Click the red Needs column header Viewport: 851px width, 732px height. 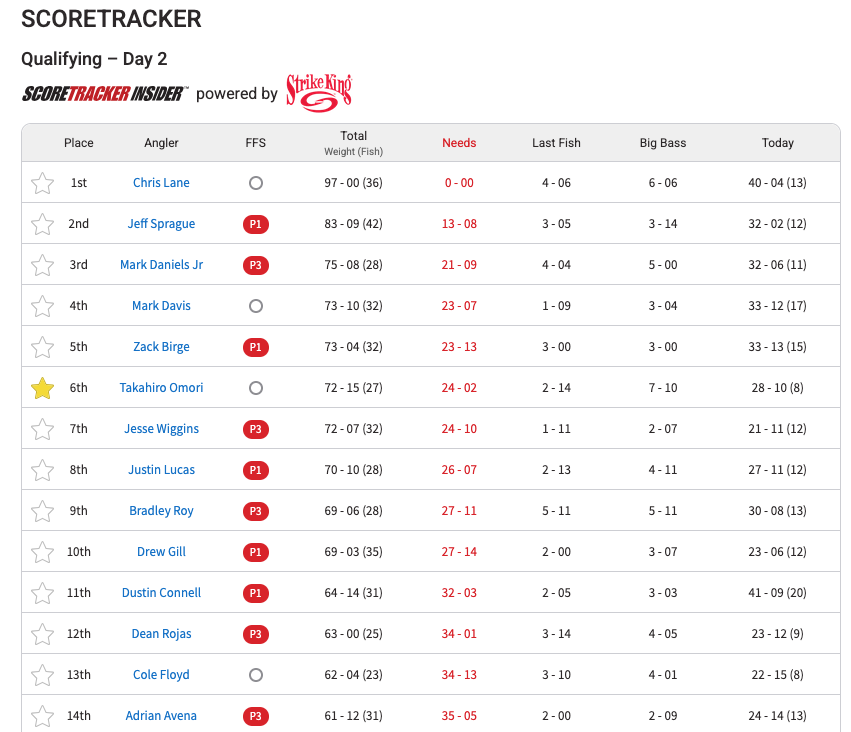click(459, 143)
